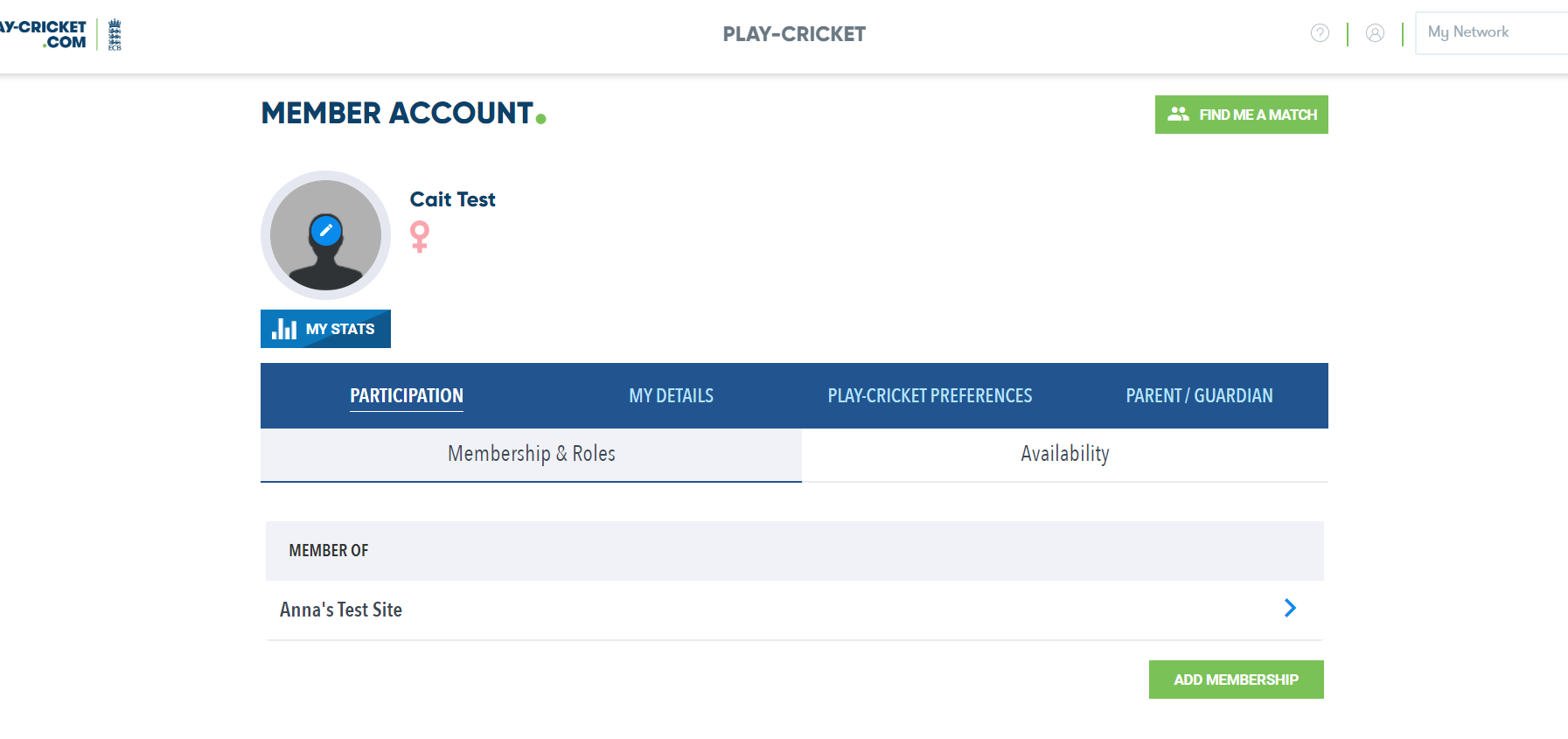Click the Cait Test name heading
The image size is (1568, 739).
[x=452, y=199]
